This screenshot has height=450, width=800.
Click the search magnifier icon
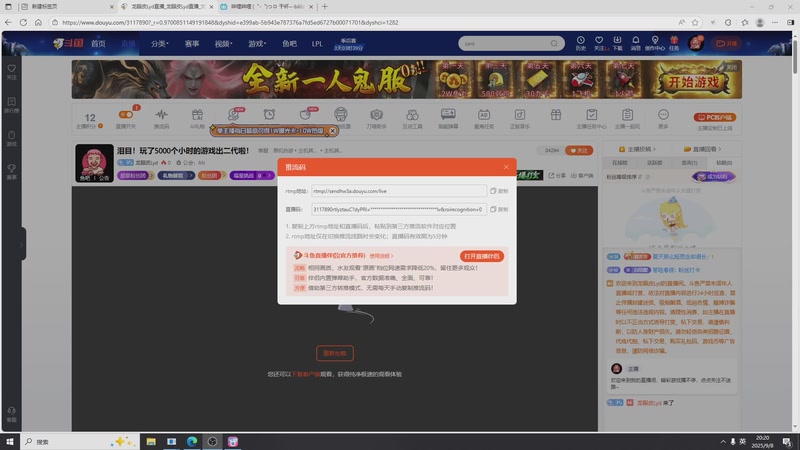[x=554, y=43]
